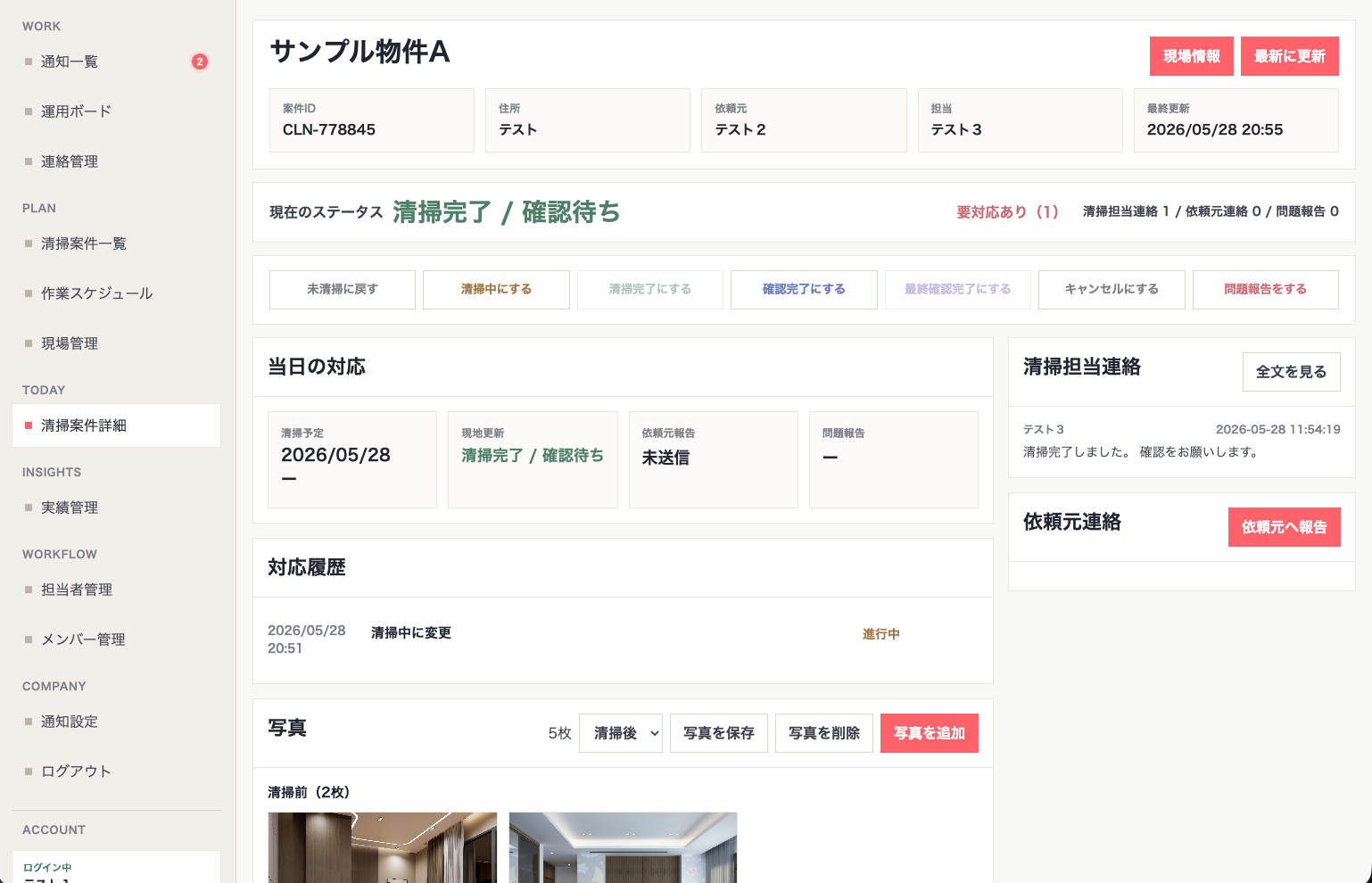This screenshot has height=883, width=1372.
Task: Click the 依頼元 value テスト２
Action: click(740, 129)
